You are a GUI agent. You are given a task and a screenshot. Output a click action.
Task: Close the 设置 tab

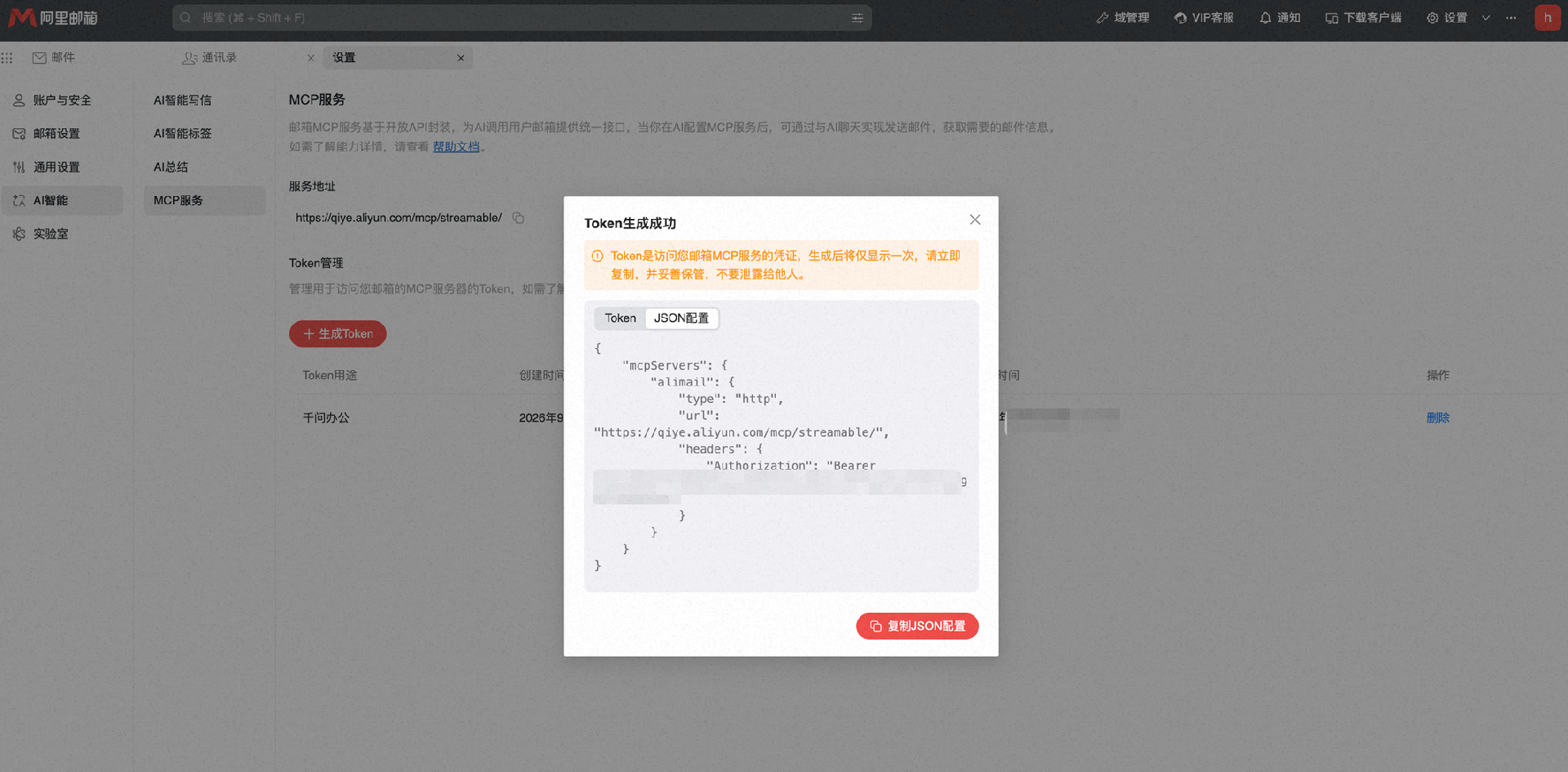click(x=461, y=58)
